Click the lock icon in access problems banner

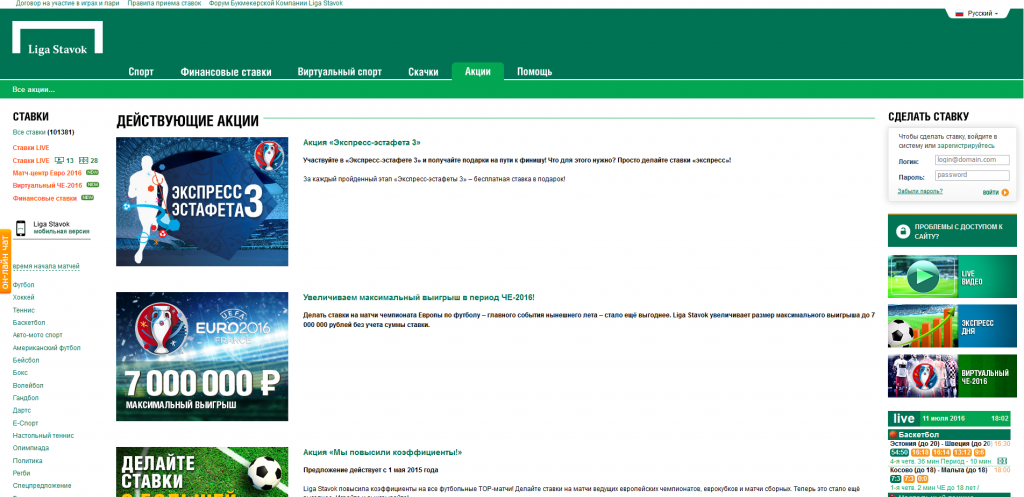(x=903, y=231)
